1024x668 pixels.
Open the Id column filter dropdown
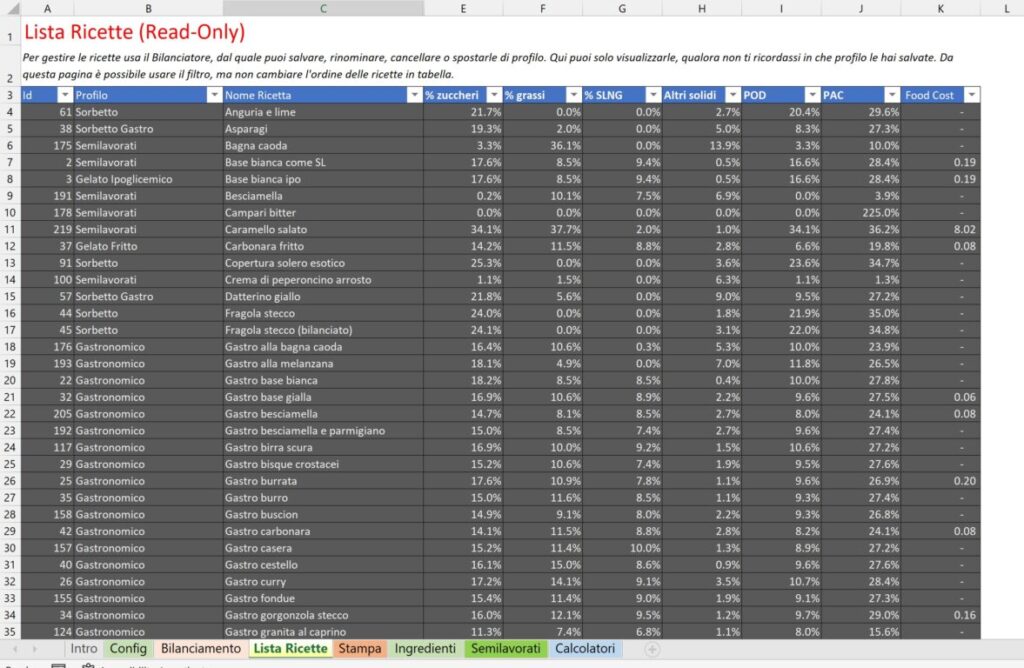coord(65,95)
